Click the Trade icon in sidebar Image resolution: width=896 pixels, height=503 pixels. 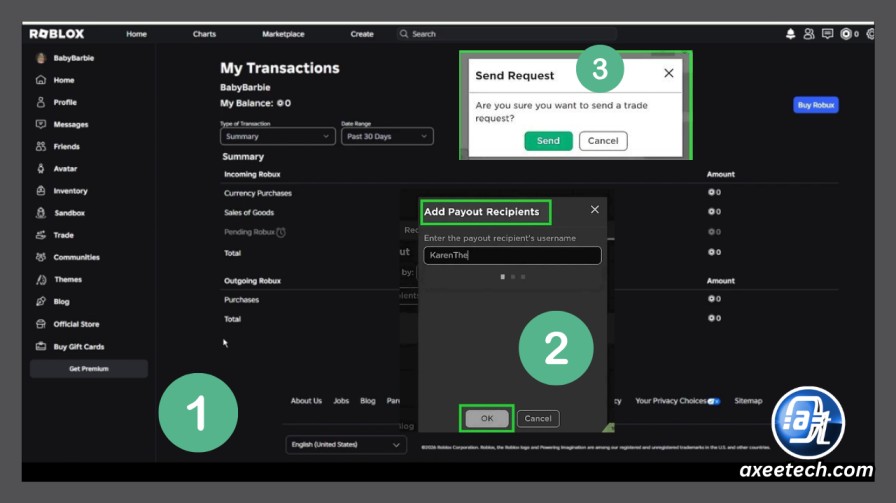tap(41, 235)
